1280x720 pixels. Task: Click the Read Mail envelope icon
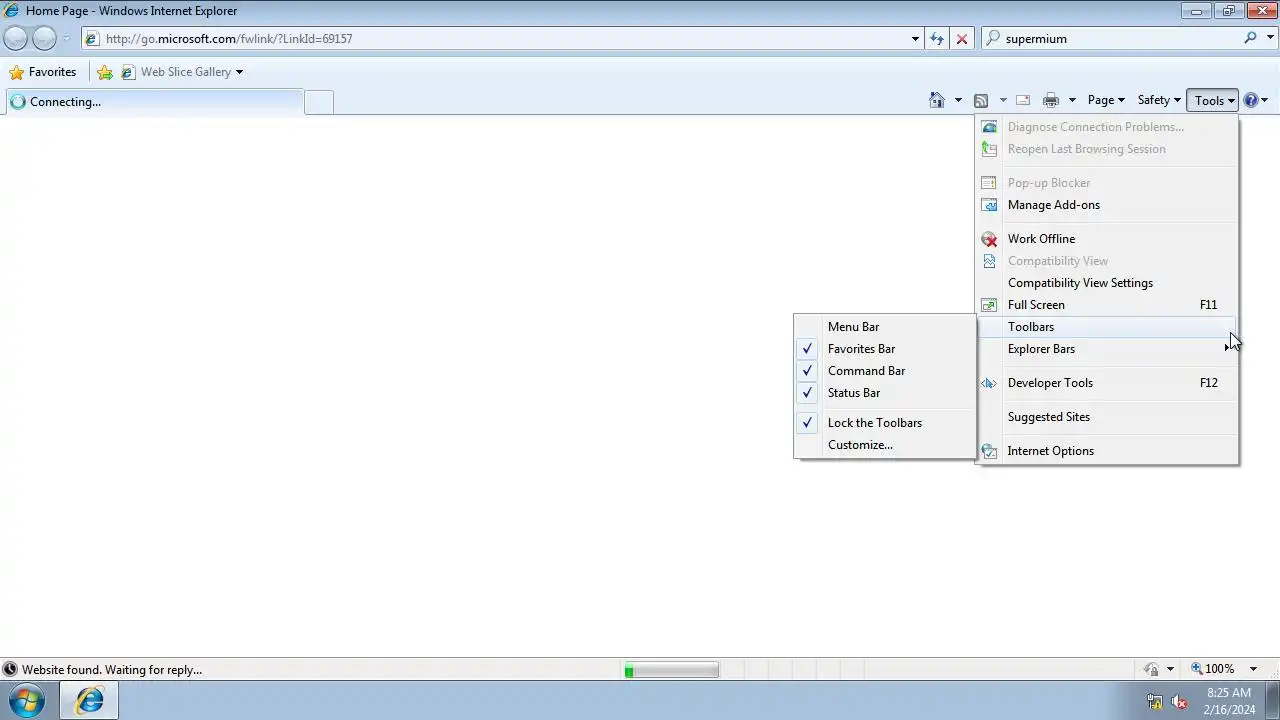1023,100
